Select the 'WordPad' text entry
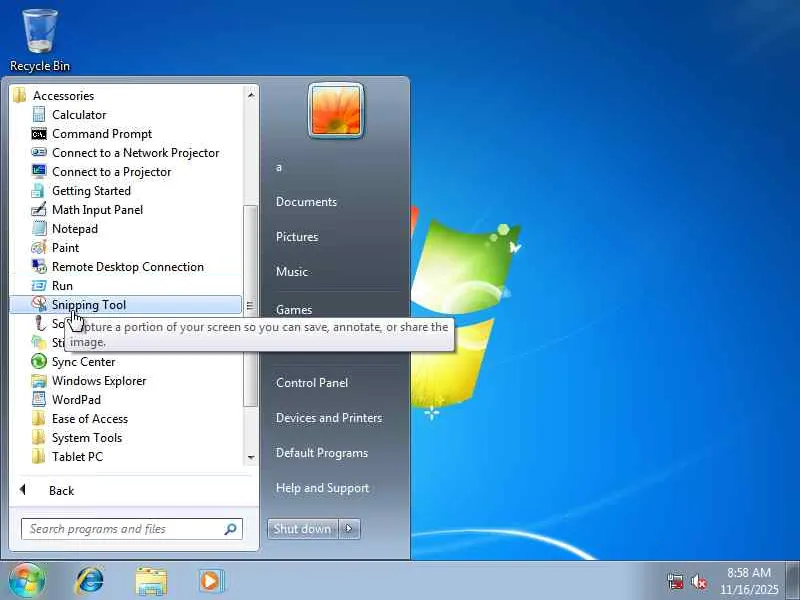 point(76,399)
